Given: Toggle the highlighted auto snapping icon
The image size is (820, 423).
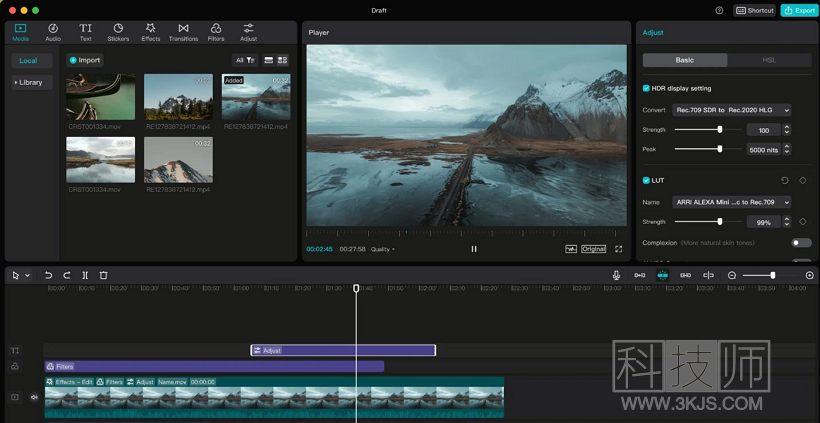Looking at the screenshot, I should 663,275.
